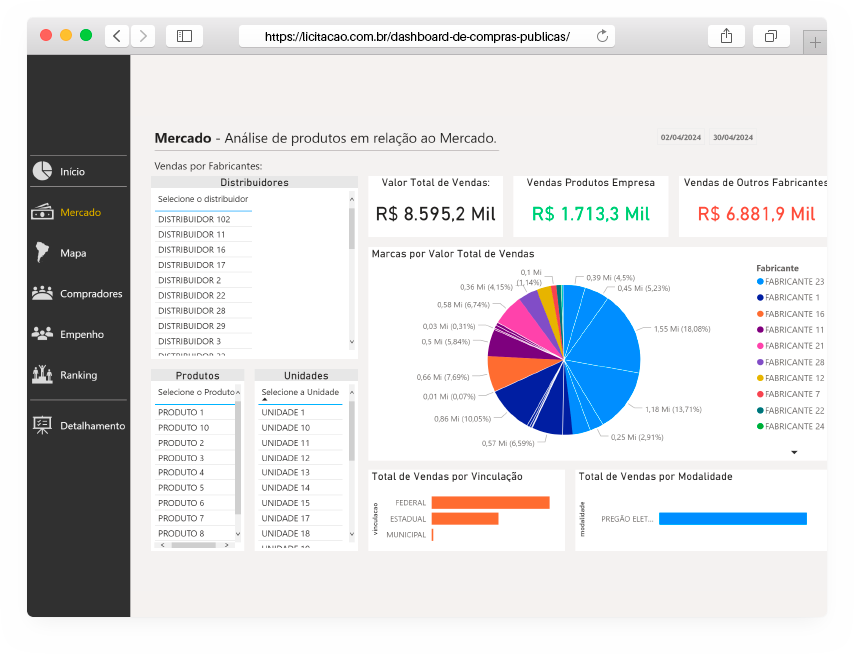Click the start date 02/04/2024 field

click(681, 137)
